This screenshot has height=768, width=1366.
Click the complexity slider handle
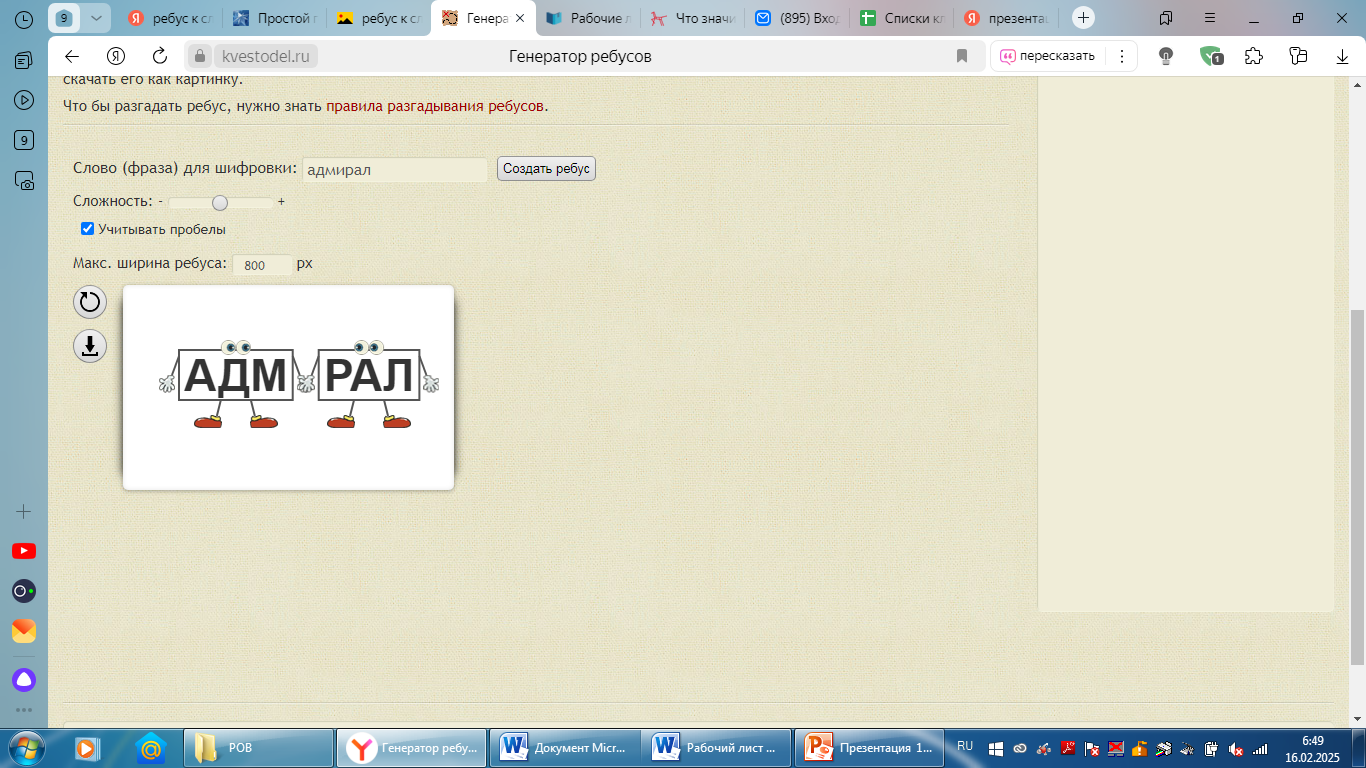point(220,202)
